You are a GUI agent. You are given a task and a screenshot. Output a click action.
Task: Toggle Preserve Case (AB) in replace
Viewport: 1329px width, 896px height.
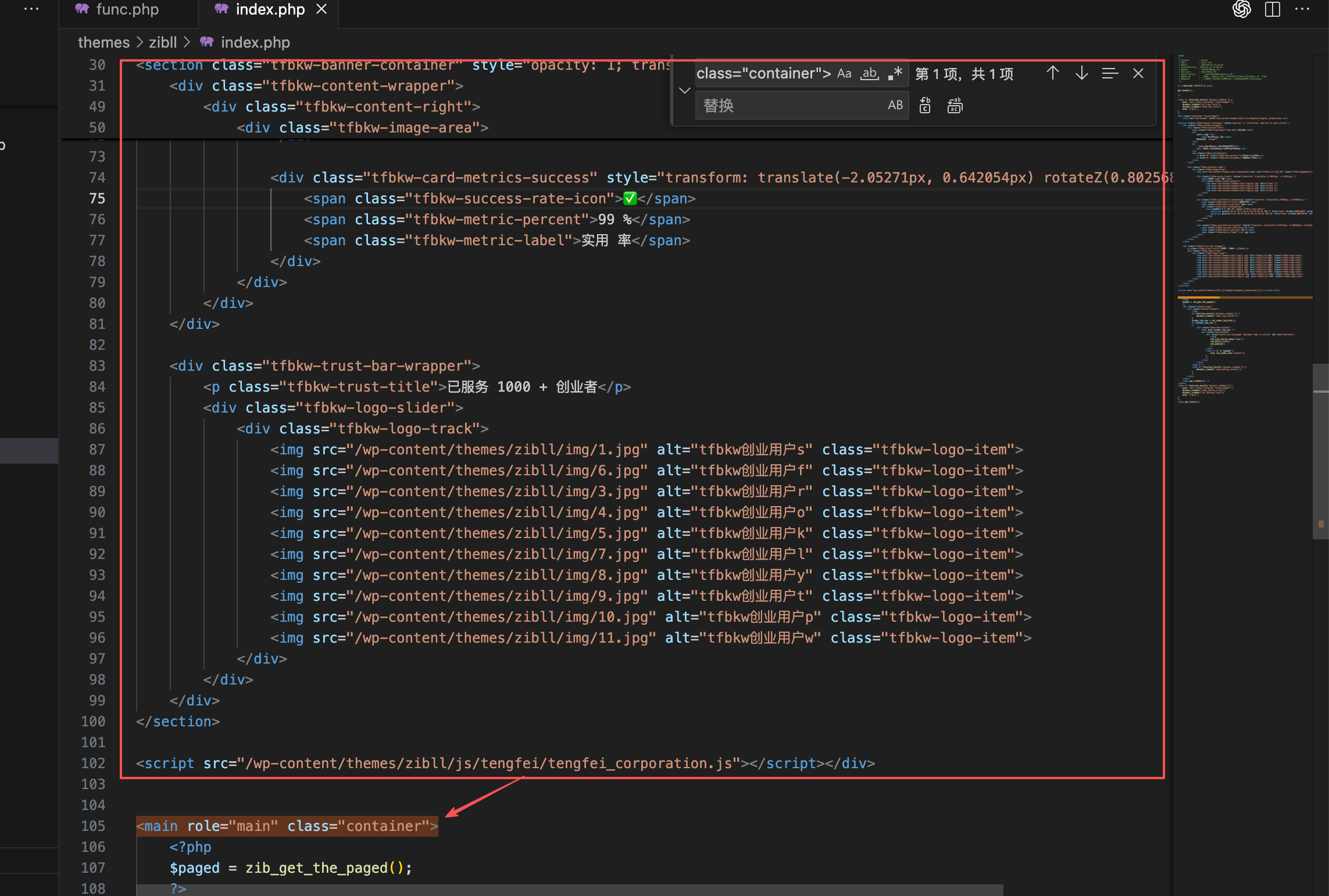(895, 105)
